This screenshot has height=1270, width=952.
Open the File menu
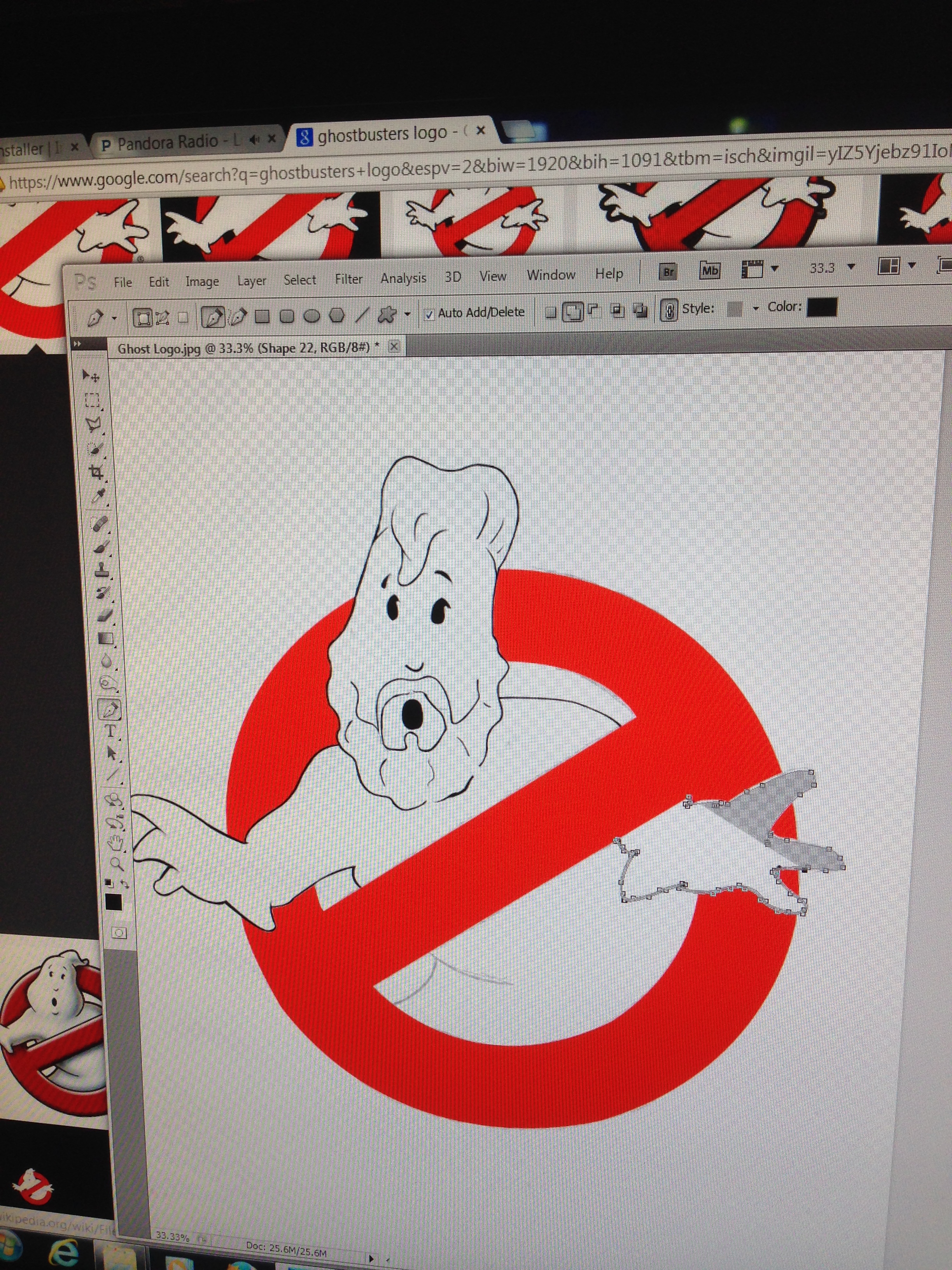pyautogui.click(x=123, y=282)
